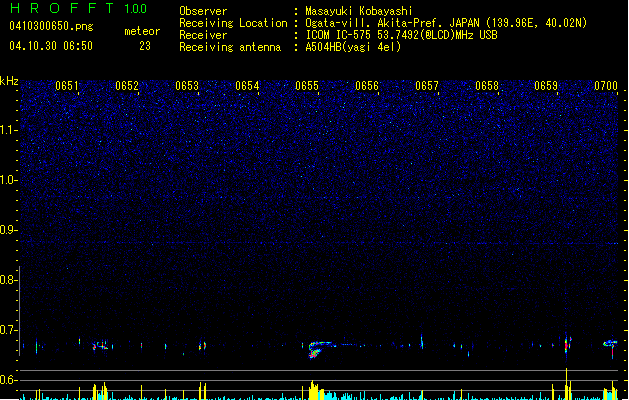The image size is (629, 400).
Task: Click the 'Observer' field label
Action: tap(203, 11)
